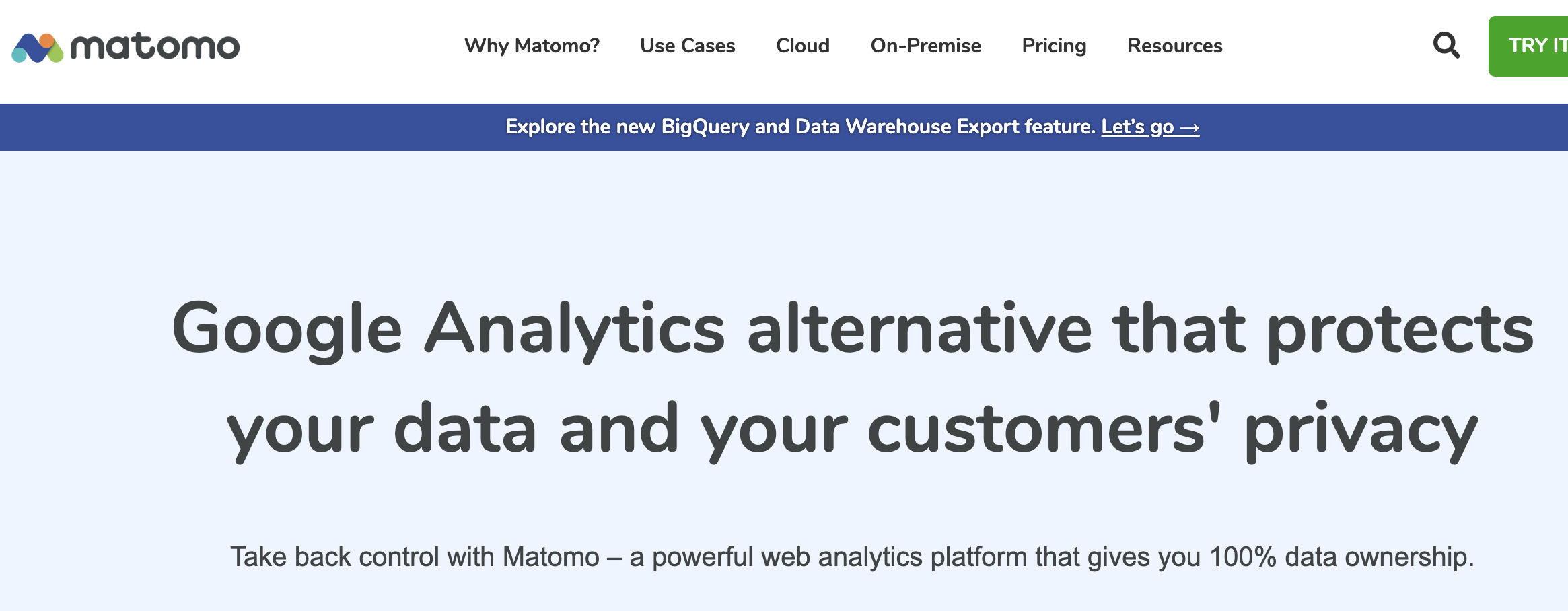1568x611 pixels.
Task: Click 'your data' in the headline
Action: [382, 429]
